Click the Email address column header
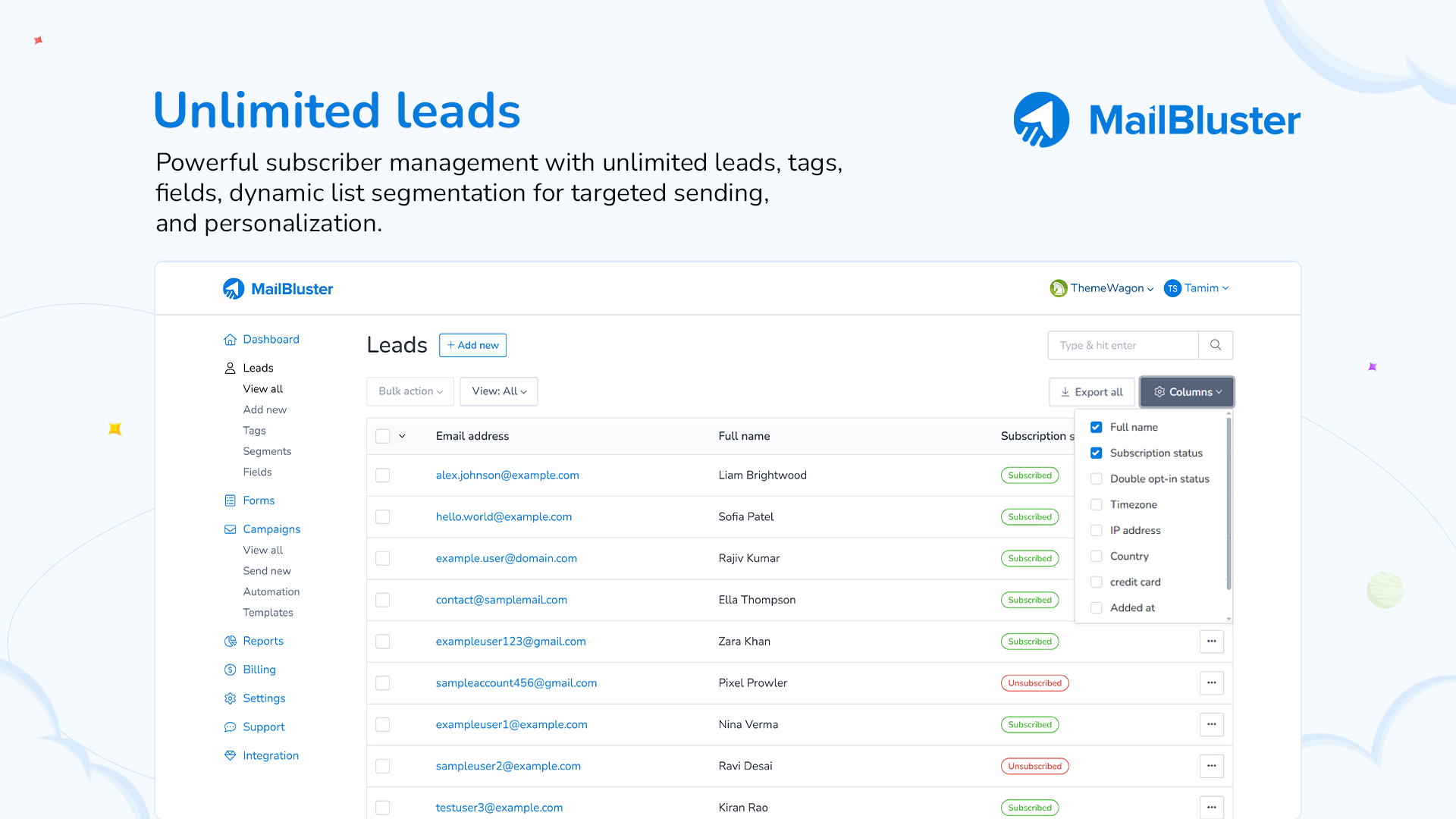Screen dimensions: 1456x819 tap(472, 436)
